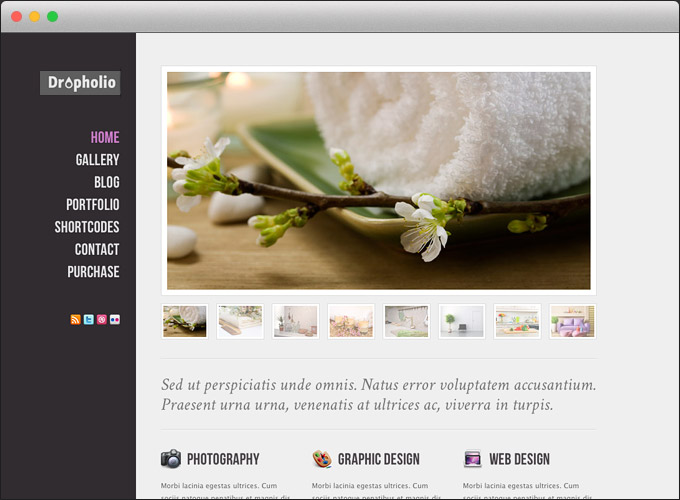This screenshot has height=500, width=680.
Task: Select the first towel-and-blossom thumbnail
Action: pos(185,321)
